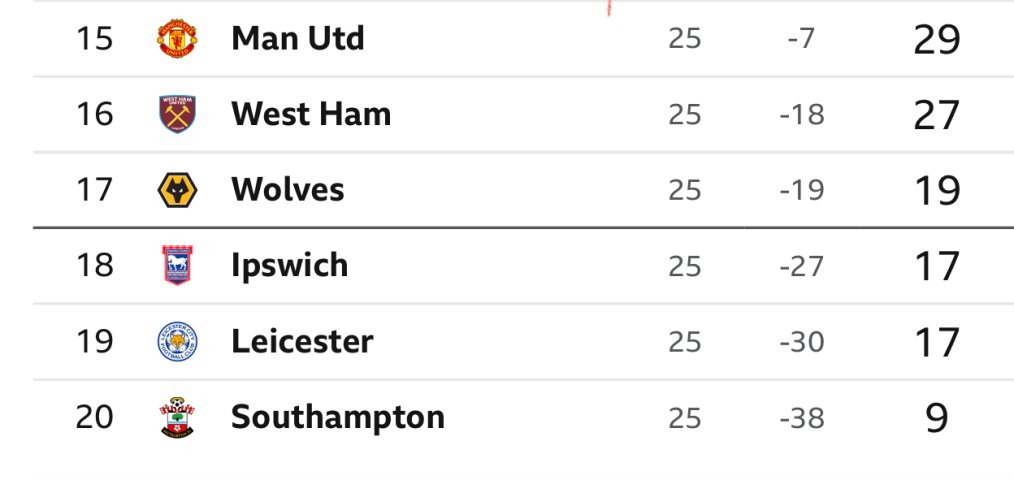
Task: Click the Wolves wolf-head badge
Action: tap(177, 190)
